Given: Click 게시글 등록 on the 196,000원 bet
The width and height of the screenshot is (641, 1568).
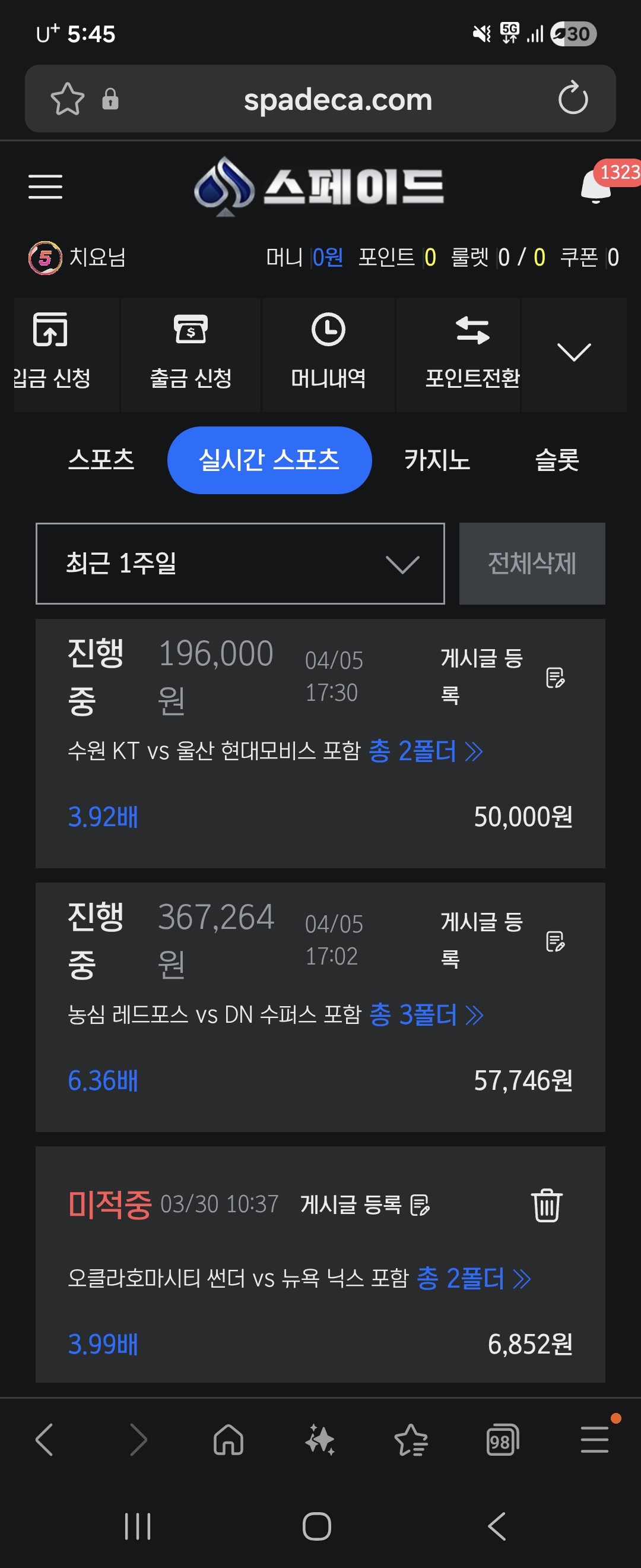Looking at the screenshot, I should (502, 676).
